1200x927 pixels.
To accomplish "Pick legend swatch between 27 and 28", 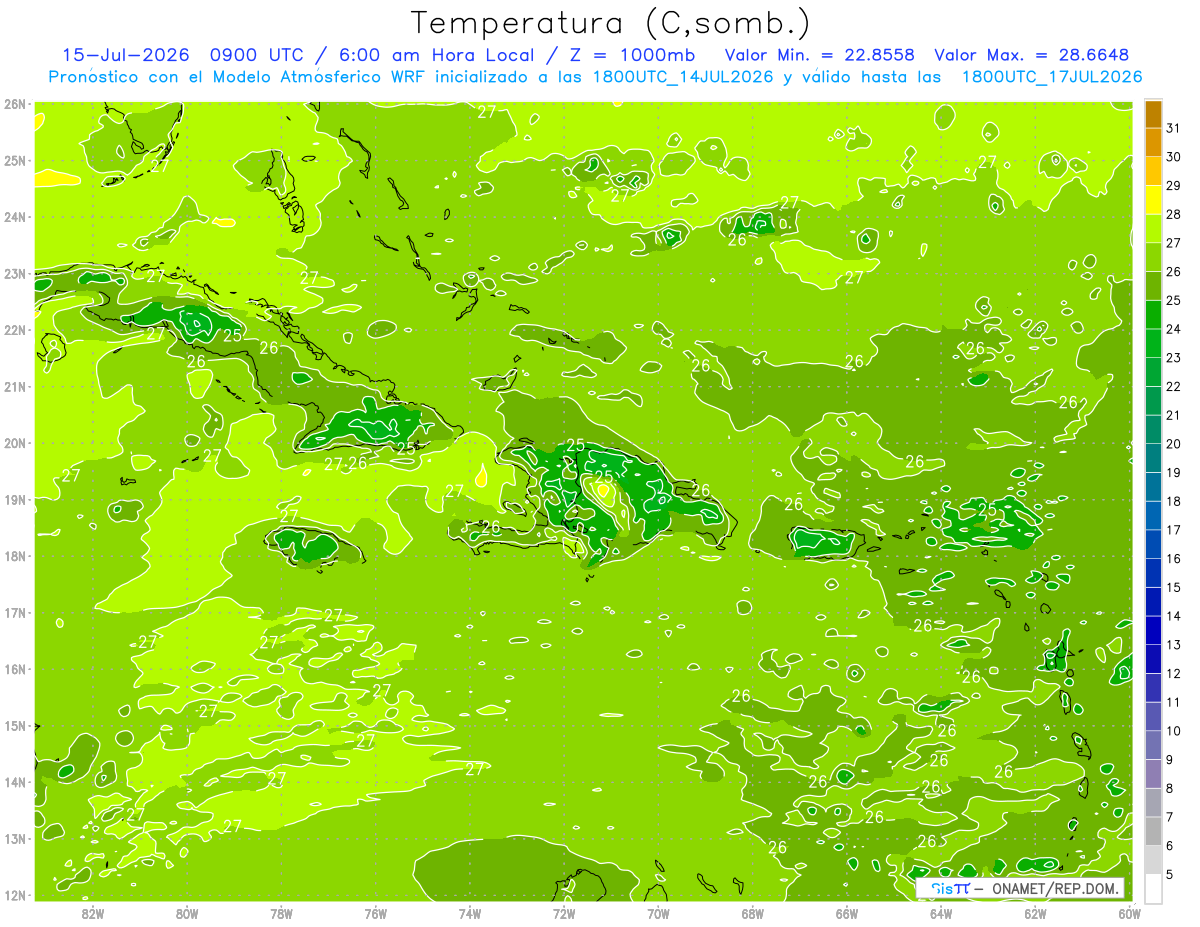I will [x=1153, y=229].
